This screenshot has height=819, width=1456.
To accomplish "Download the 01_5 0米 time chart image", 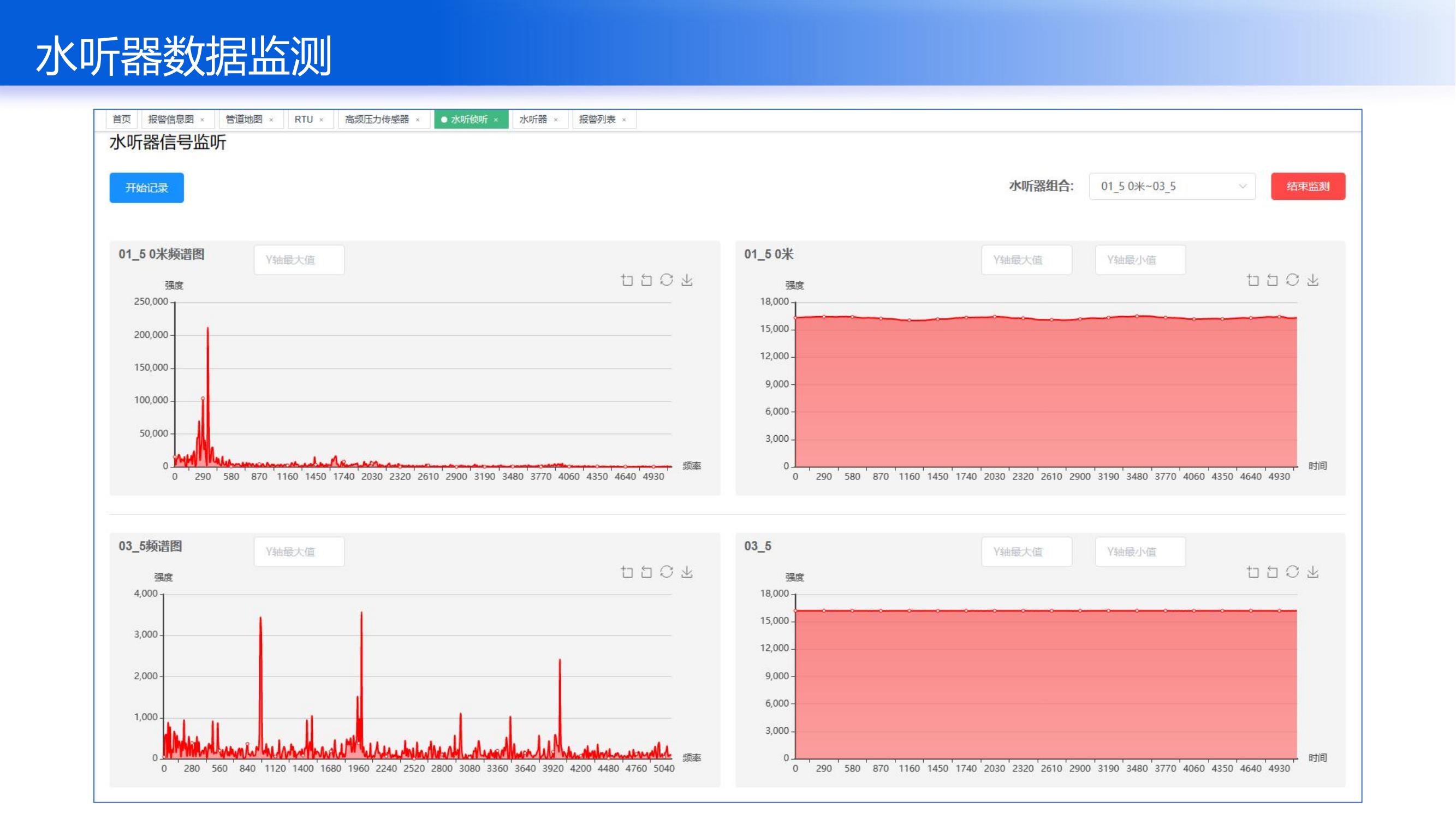I will tap(1313, 280).
